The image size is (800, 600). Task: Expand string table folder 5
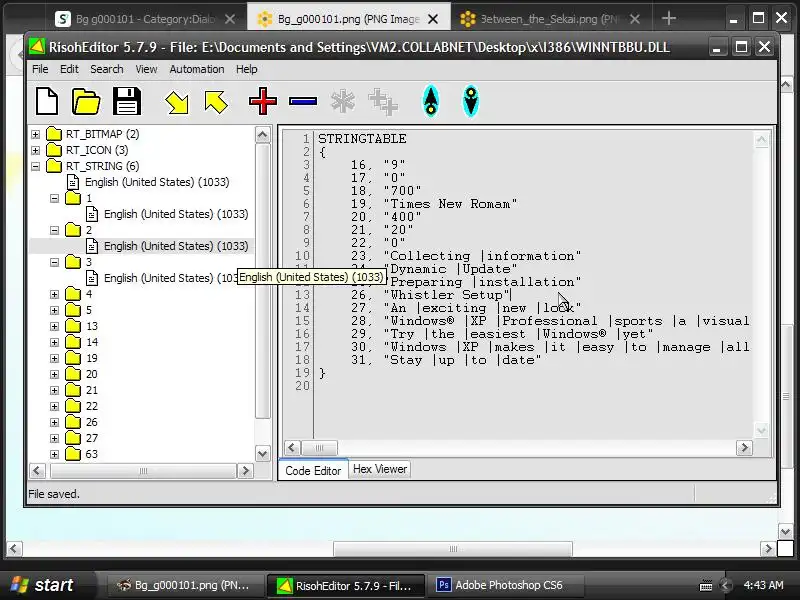click(55, 310)
